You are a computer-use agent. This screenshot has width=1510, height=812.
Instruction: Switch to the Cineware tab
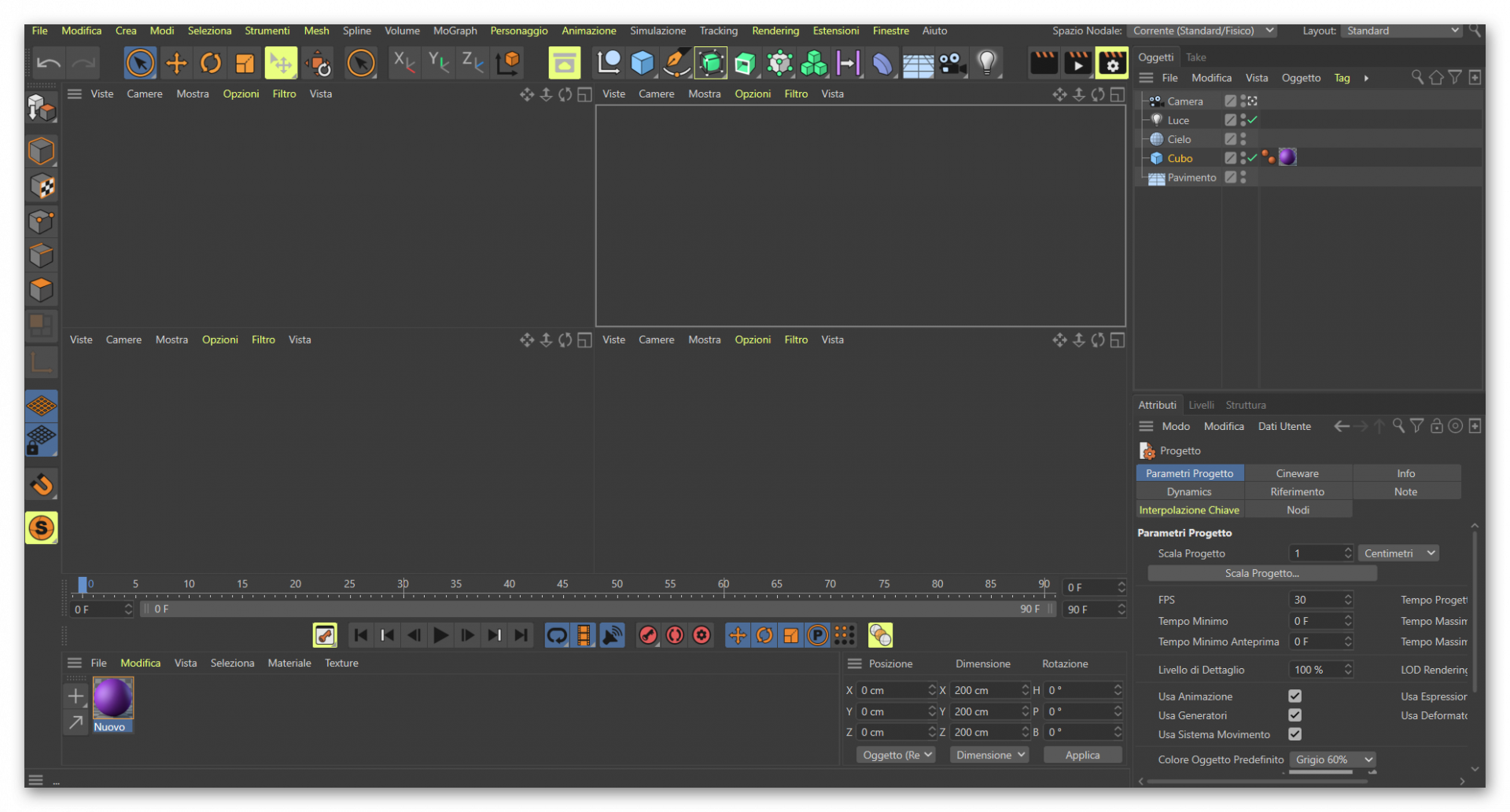click(1298, 473)
